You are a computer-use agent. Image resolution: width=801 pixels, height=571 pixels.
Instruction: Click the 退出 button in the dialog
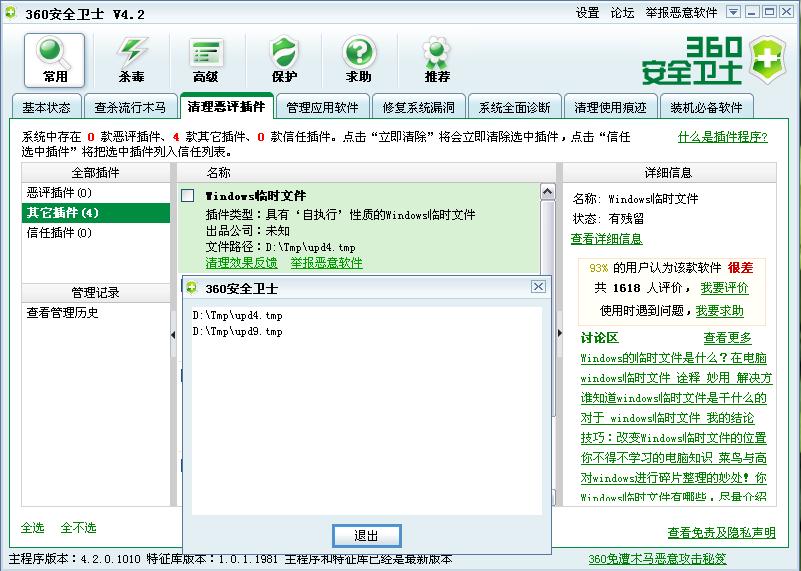tap(366, 535)
